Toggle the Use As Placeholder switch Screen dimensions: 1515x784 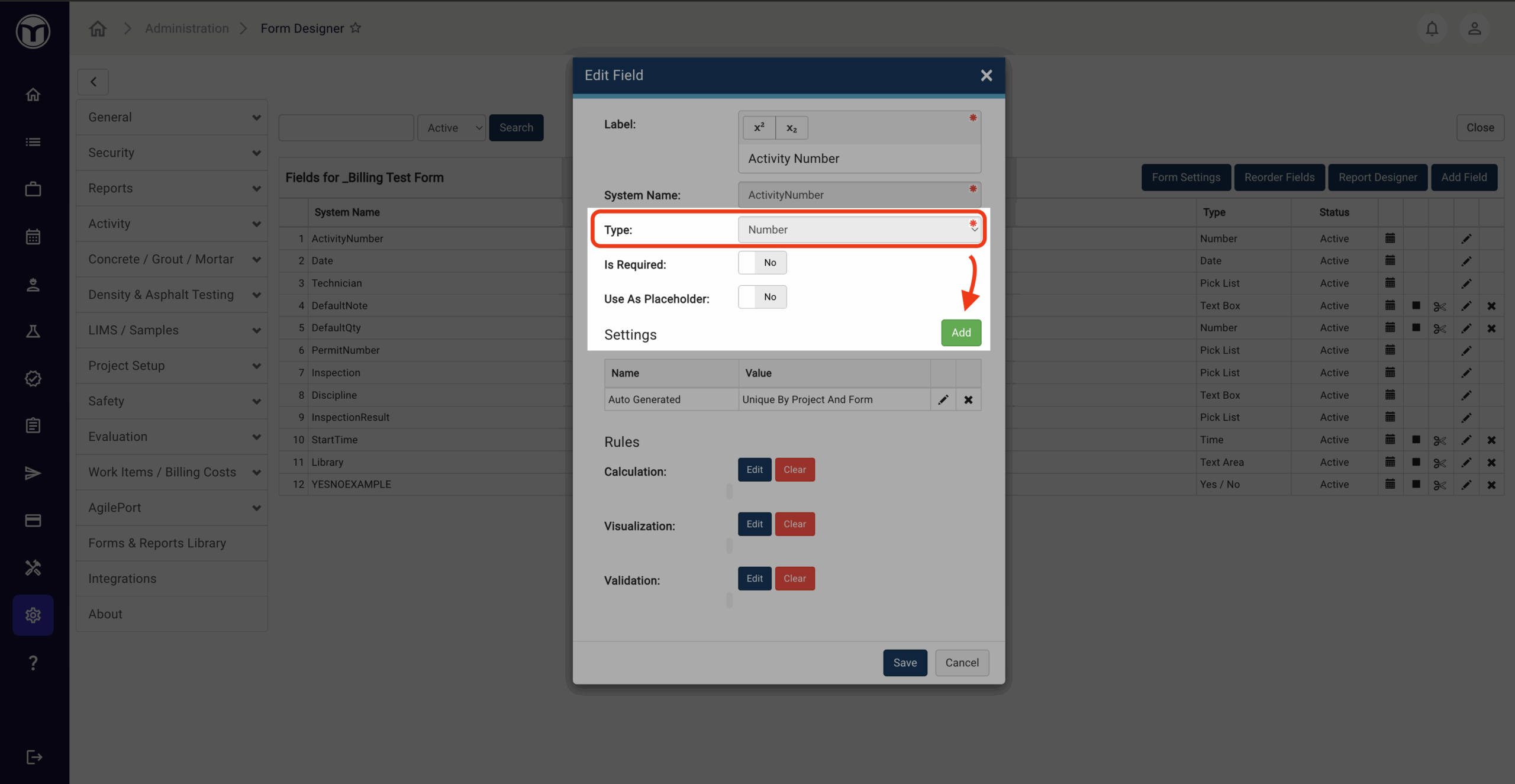(762, 297)
